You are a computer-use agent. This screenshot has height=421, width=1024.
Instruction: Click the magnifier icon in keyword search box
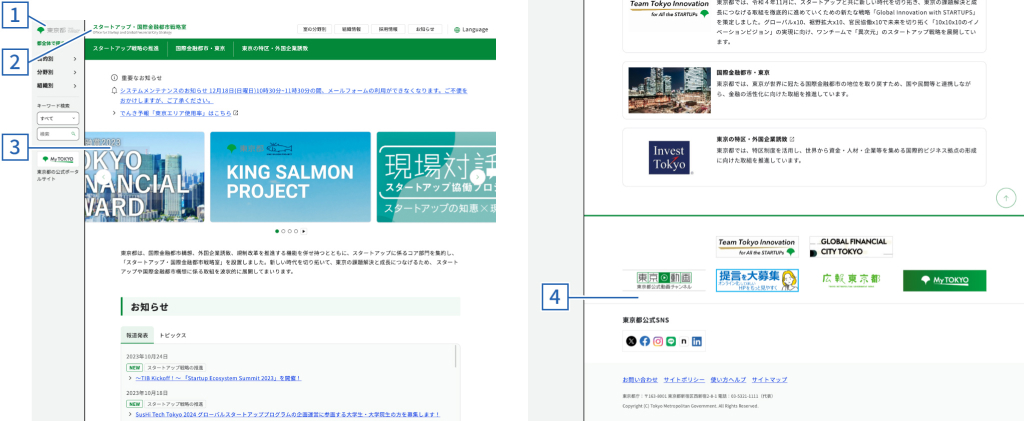[73, 133]
